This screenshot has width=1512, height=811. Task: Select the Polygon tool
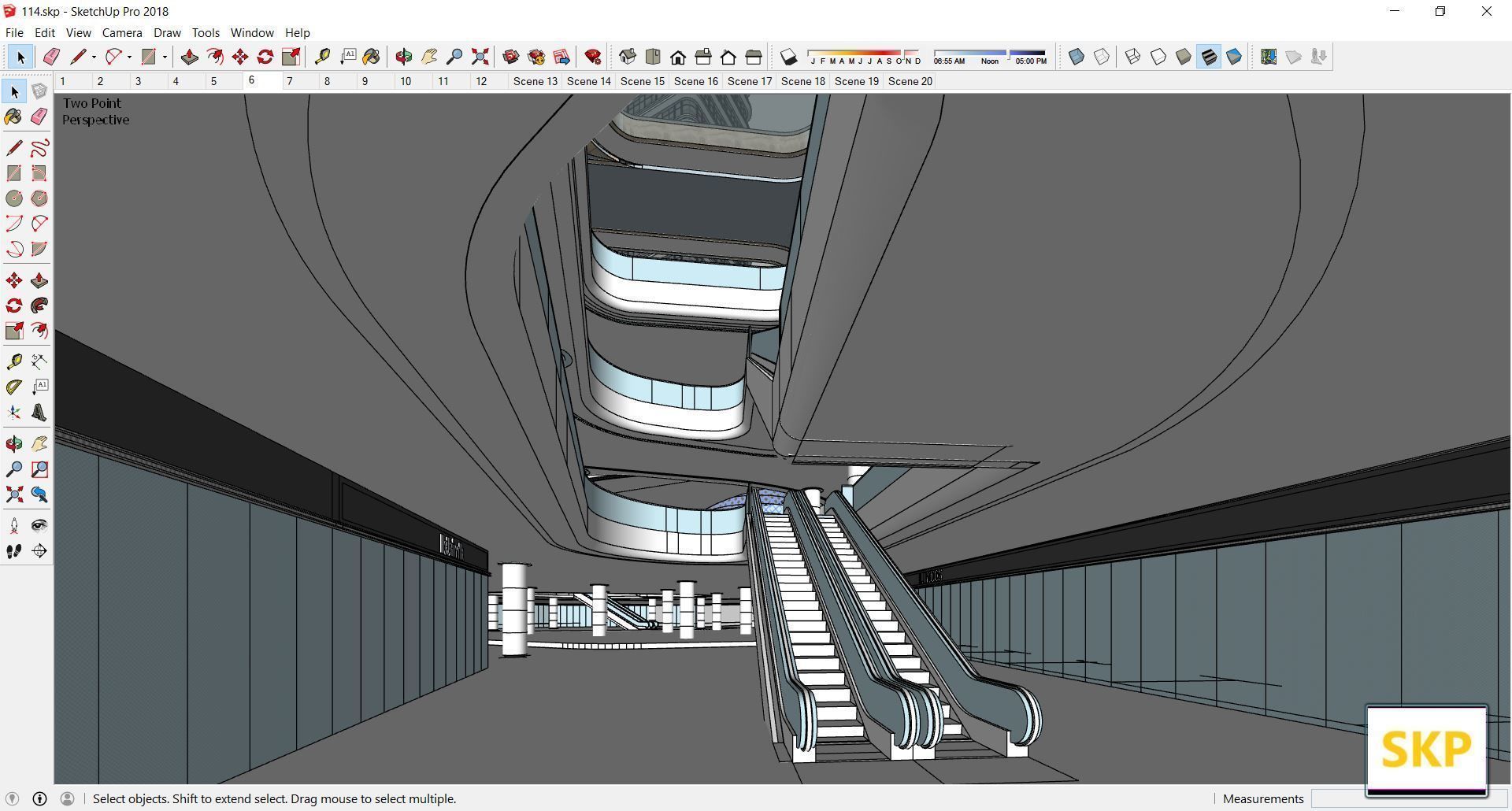click(39, 198)
